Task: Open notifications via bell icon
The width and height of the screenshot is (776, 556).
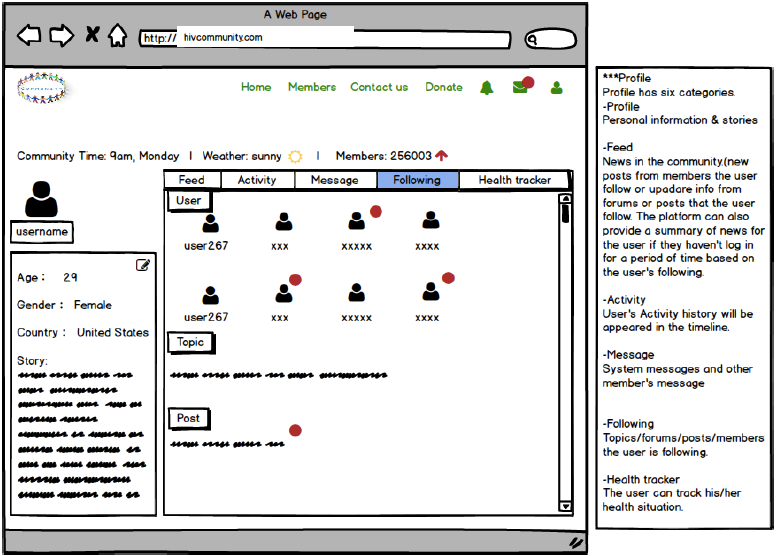Action: (x=486, y=88)
